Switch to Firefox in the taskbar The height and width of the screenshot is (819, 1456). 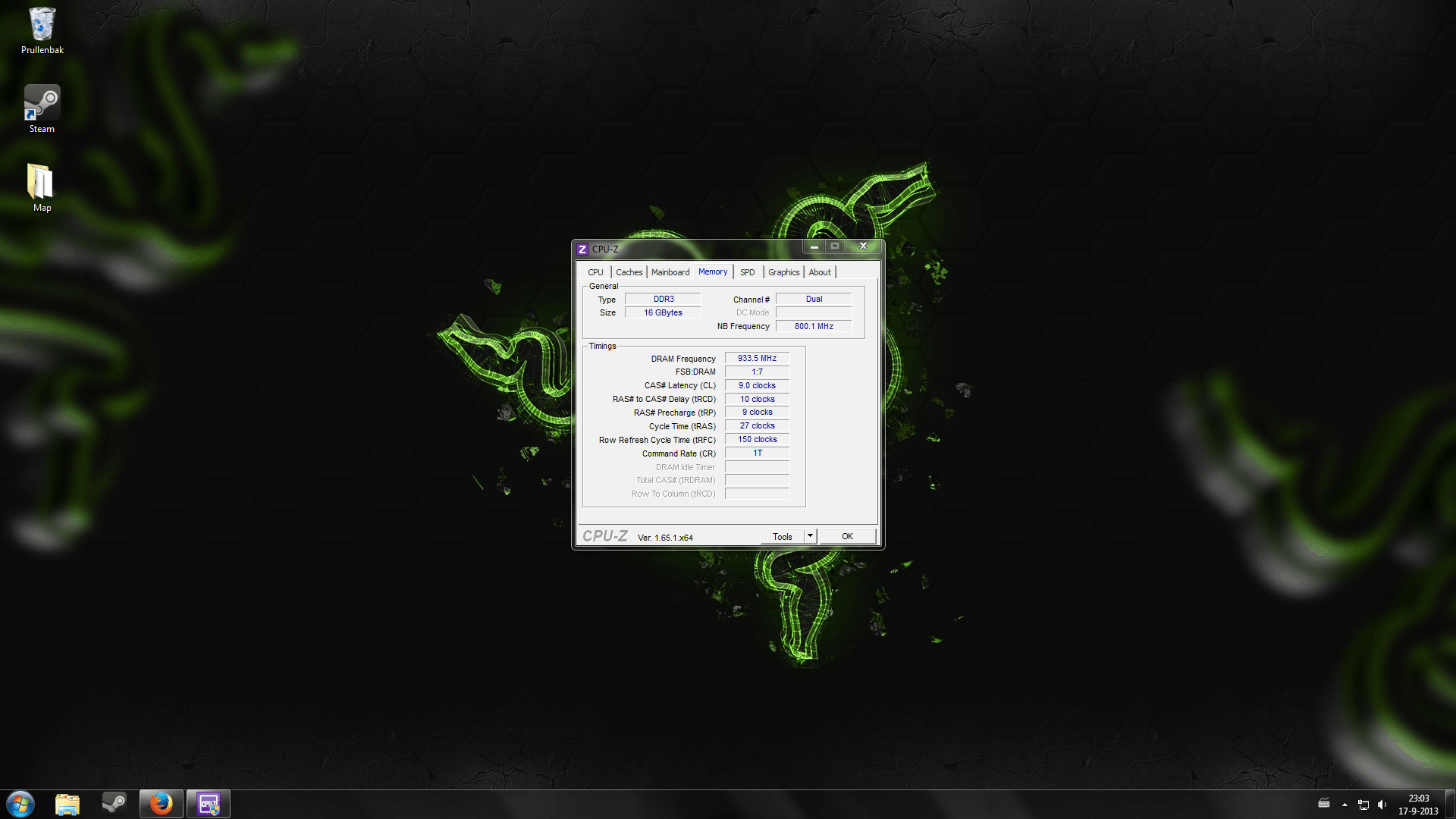coord(162,804)
